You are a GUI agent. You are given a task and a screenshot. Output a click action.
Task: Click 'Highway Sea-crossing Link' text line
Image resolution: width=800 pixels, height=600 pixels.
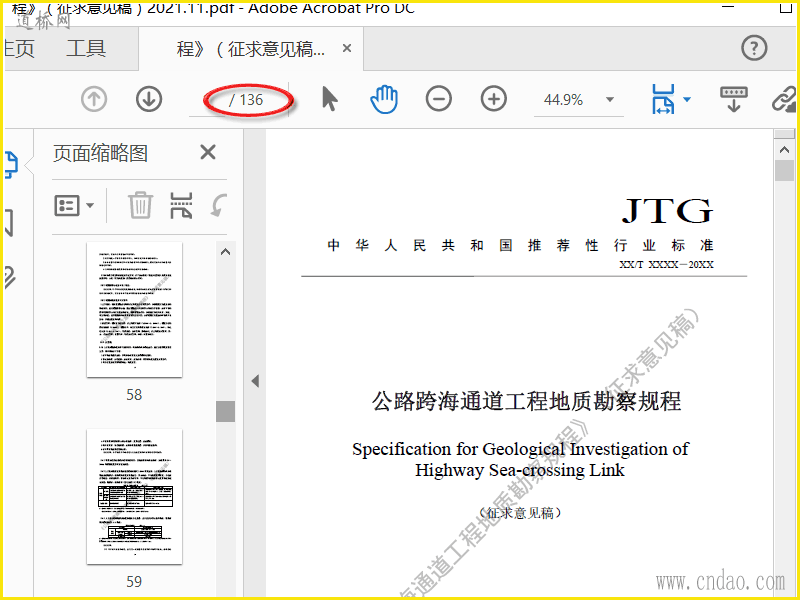[x=520, y=470]
